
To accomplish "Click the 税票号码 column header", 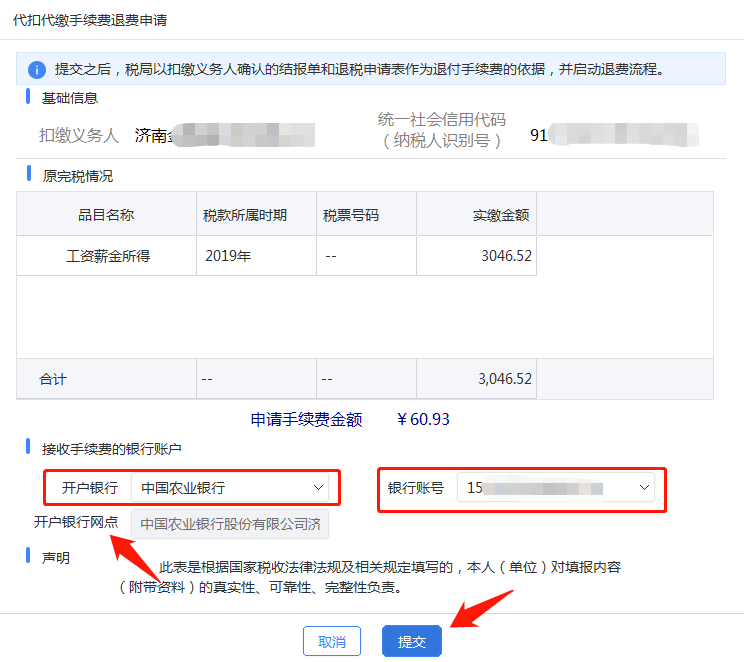I will [351, 215].
